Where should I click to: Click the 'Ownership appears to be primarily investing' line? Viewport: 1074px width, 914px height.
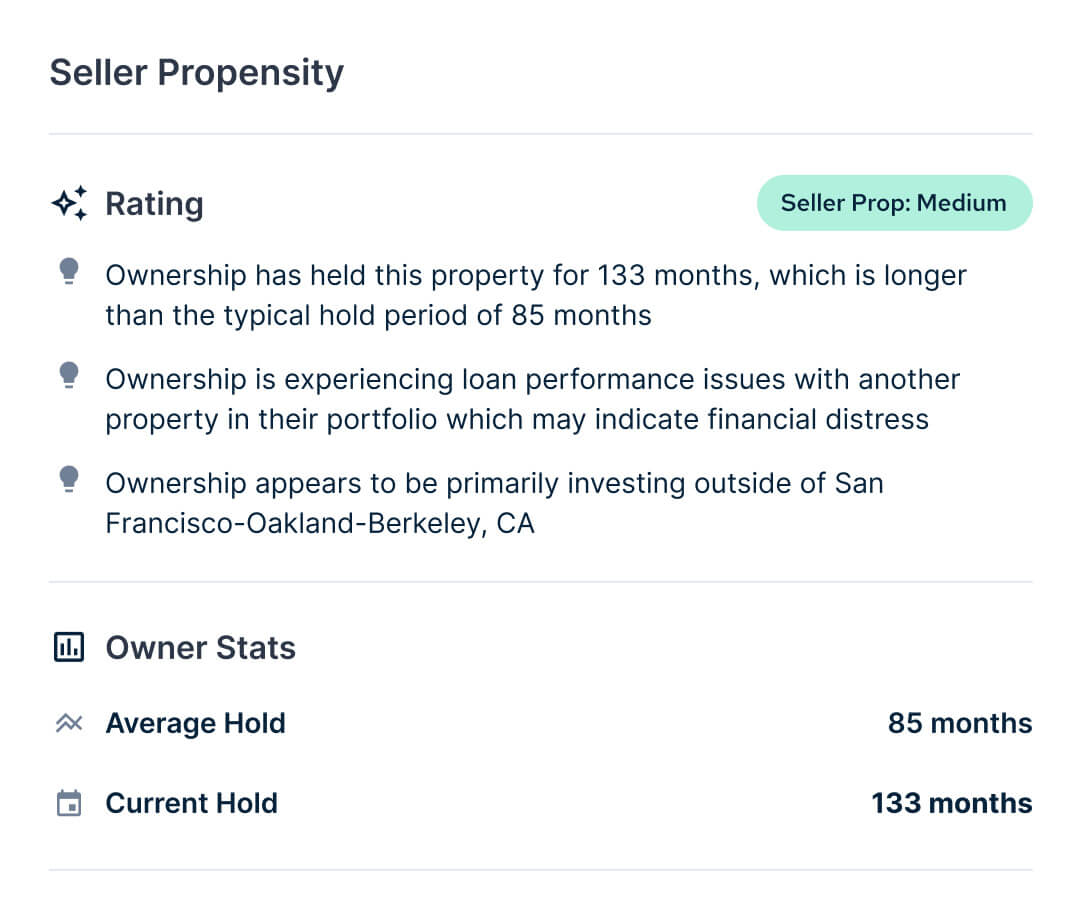point(494,484)
